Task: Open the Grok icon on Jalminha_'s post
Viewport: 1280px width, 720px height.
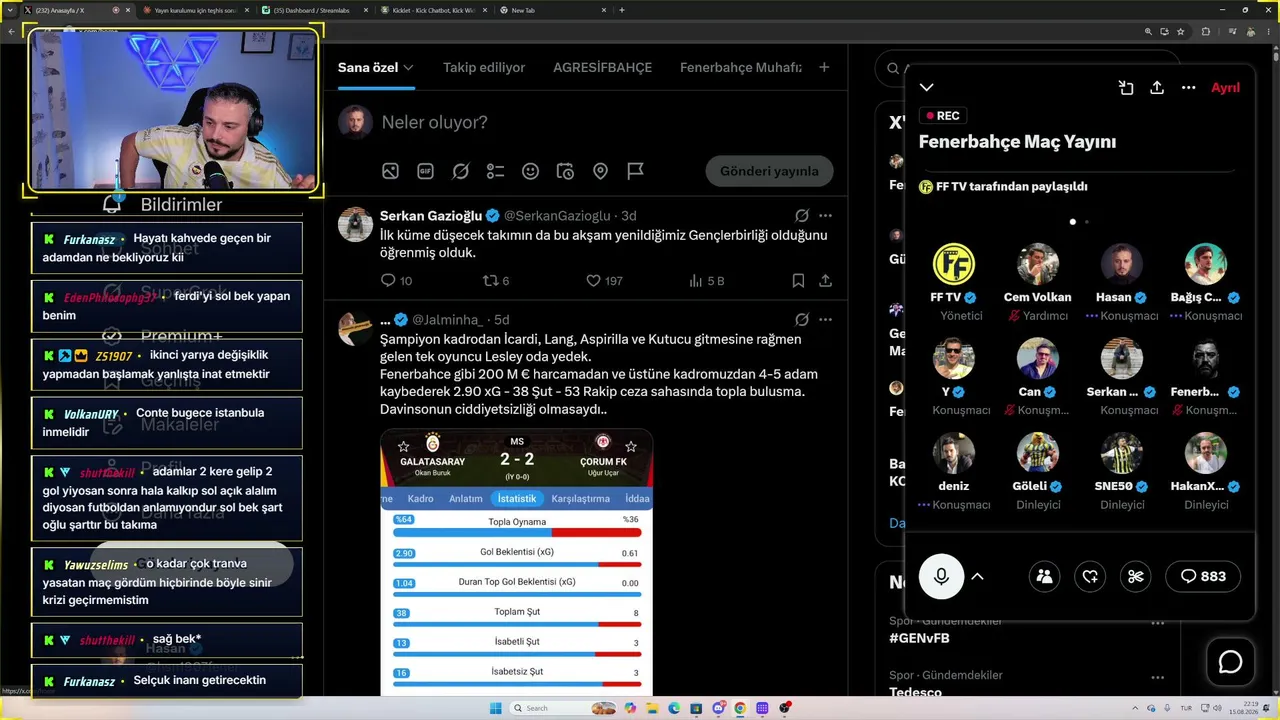Action: click(x=802, y=319)
